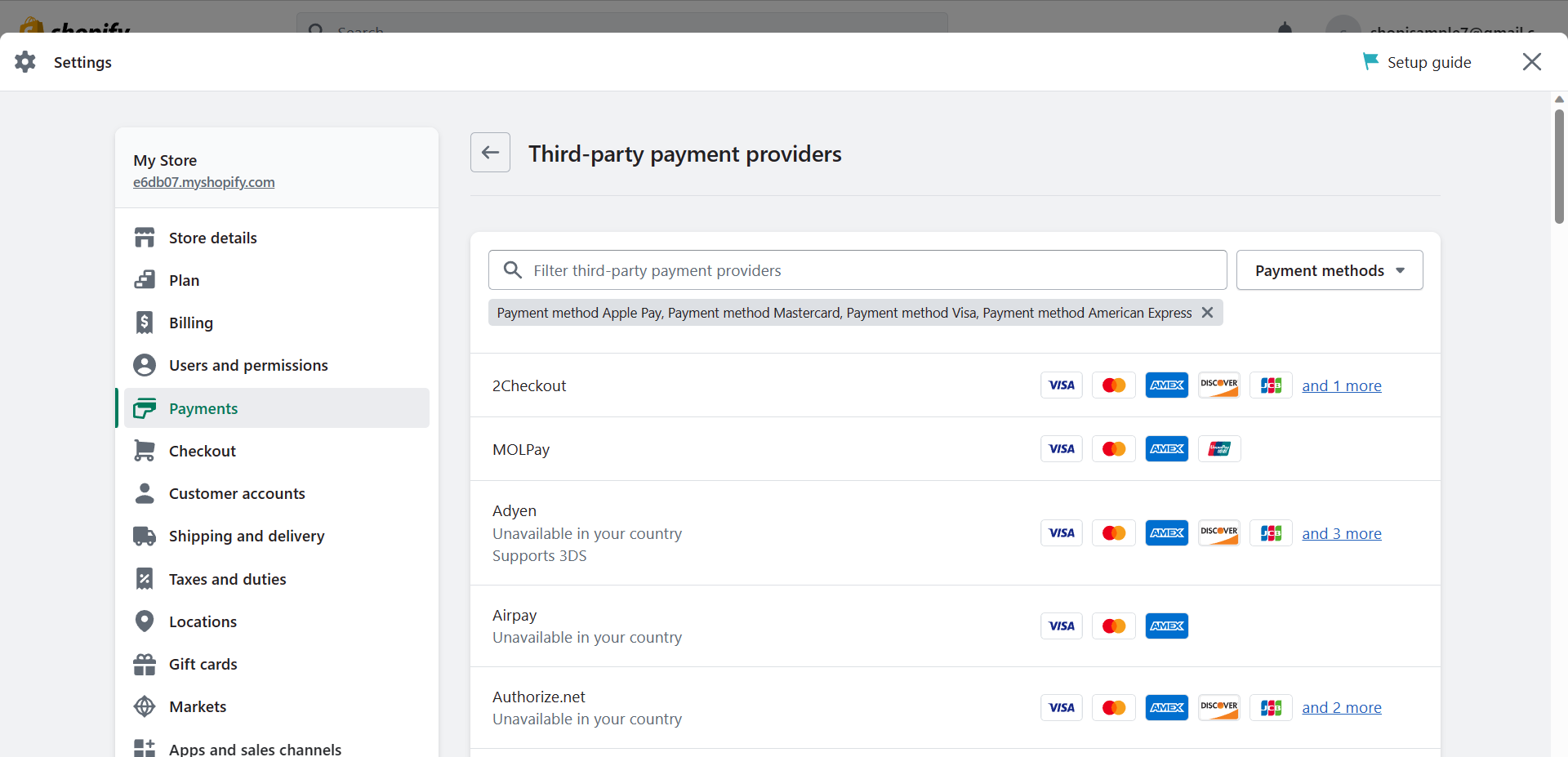1568x757 pixels.
Task: Go back with the arrow button
Action: tap(490, 153)
